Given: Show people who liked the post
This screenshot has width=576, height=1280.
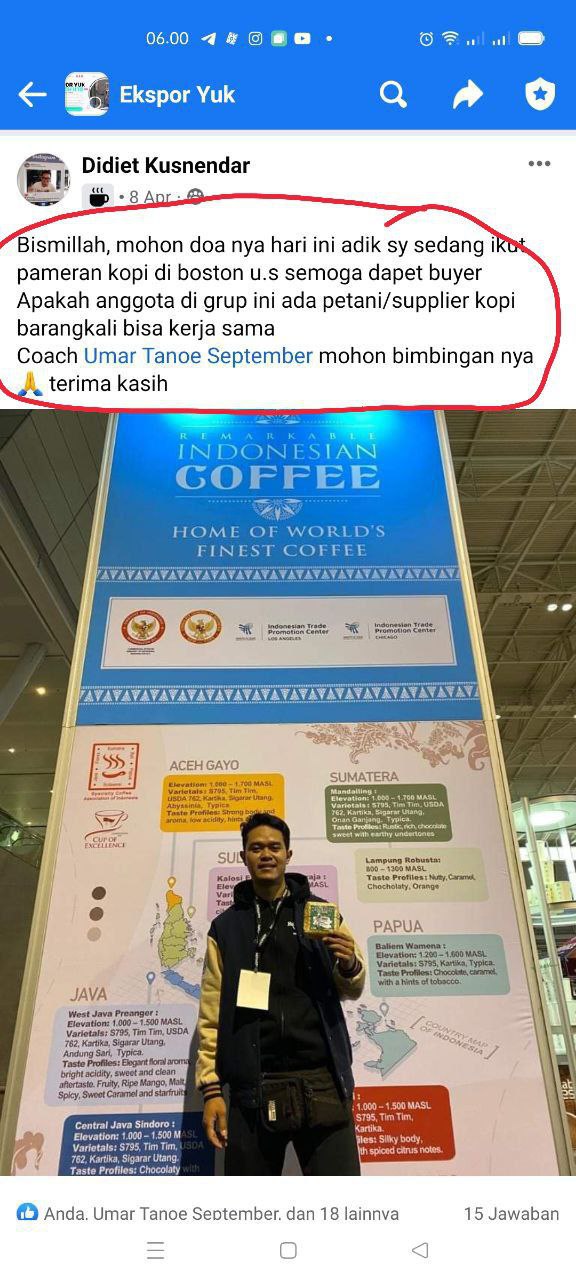Looking at the screenshot, I should (221, 1213).
